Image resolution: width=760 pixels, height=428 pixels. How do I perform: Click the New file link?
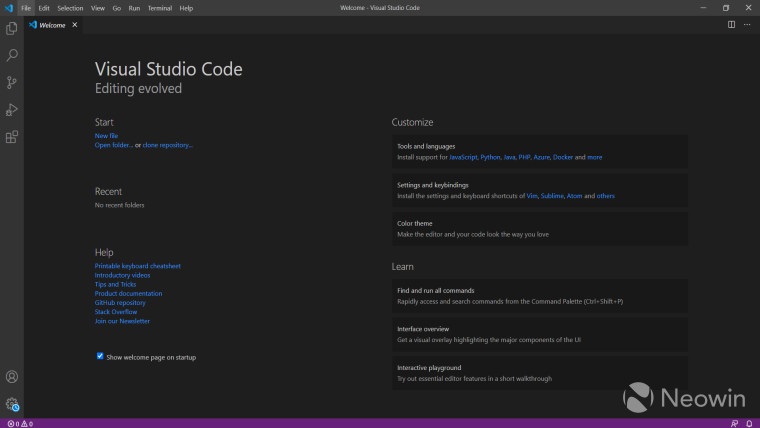point(106,136)
